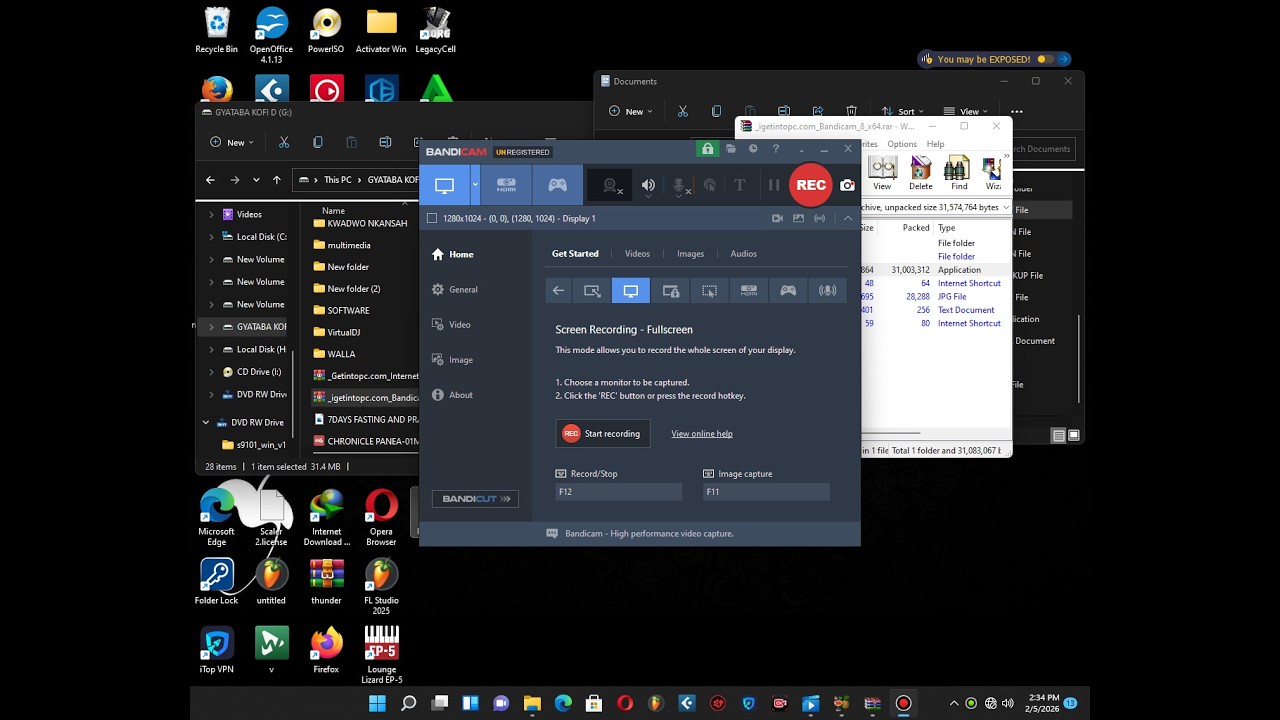Toggle the webcam overlay in Bandicam
The height and width of the screenshot is (720, 1280).
point(610,185)
